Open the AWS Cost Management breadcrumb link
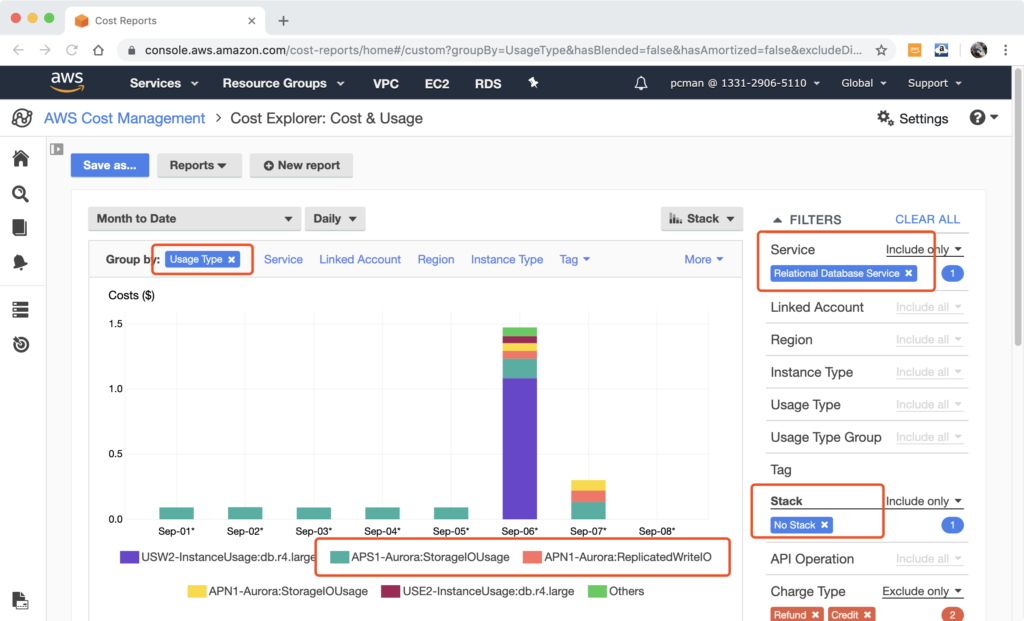The height and width of the screenshot is (621, 1024). (x=124, y=118)
